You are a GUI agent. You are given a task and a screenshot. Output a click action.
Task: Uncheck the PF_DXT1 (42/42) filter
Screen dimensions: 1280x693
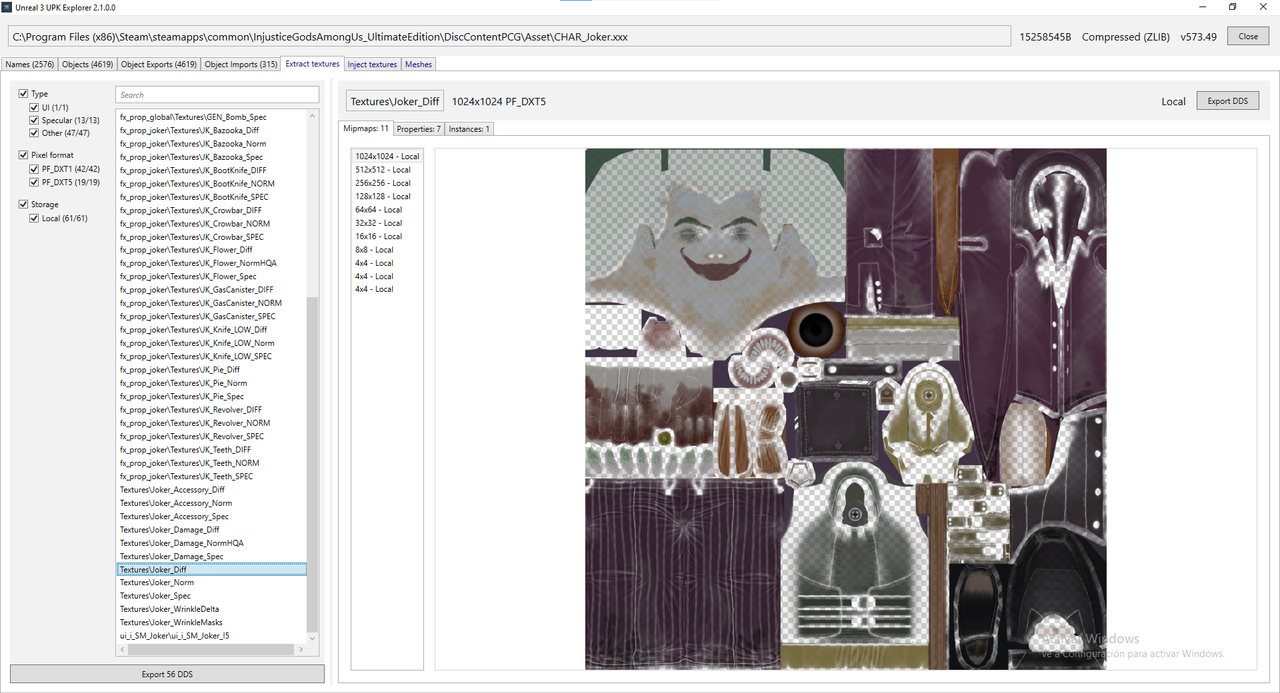click(x=34, y=169)
